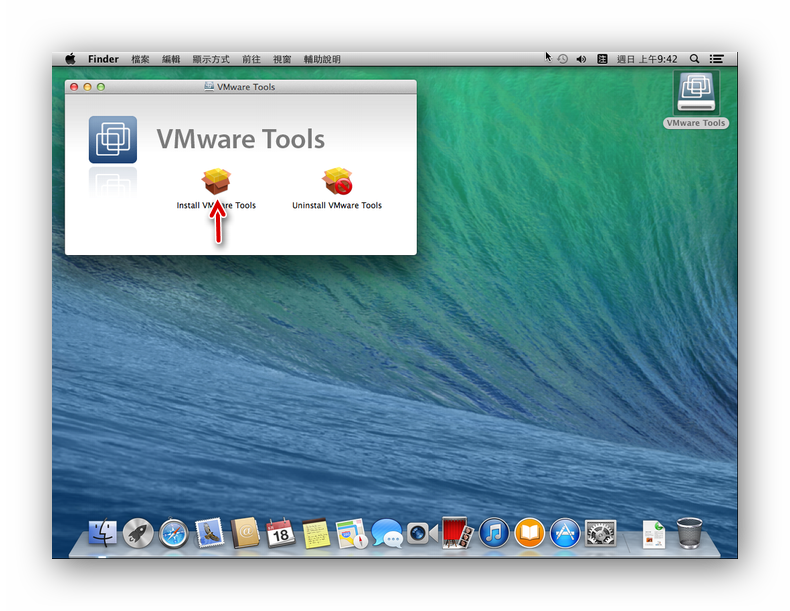
Task: Open the Install VMware Tools package icon
Action: 217,181
